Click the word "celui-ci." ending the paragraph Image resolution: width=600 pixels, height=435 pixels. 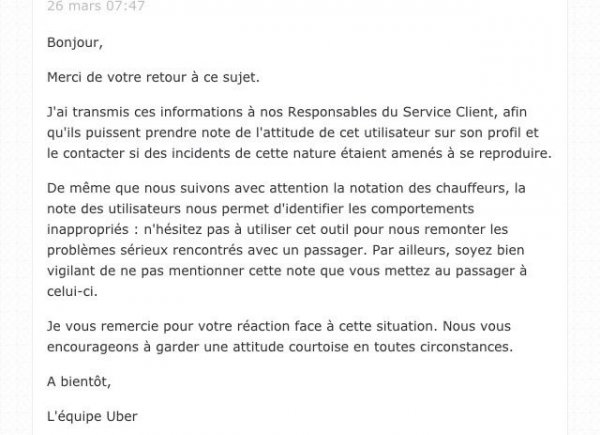[72, 292]
